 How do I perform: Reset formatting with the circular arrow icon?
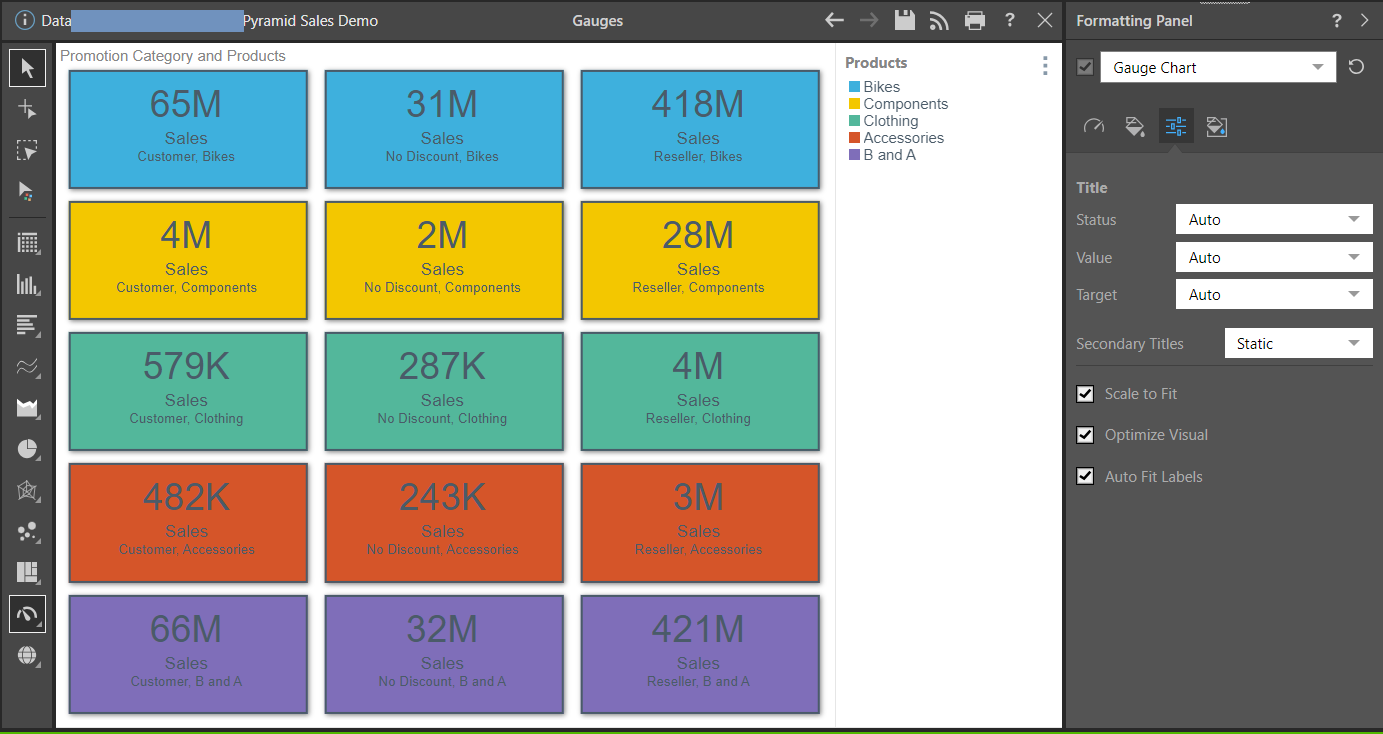point(1356,67)
